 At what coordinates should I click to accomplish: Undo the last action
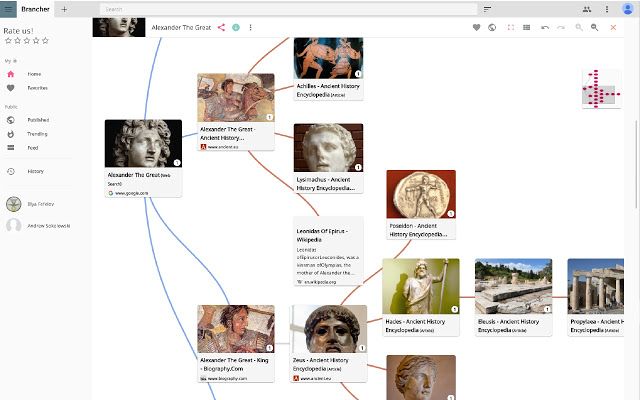tap(545, 27)
